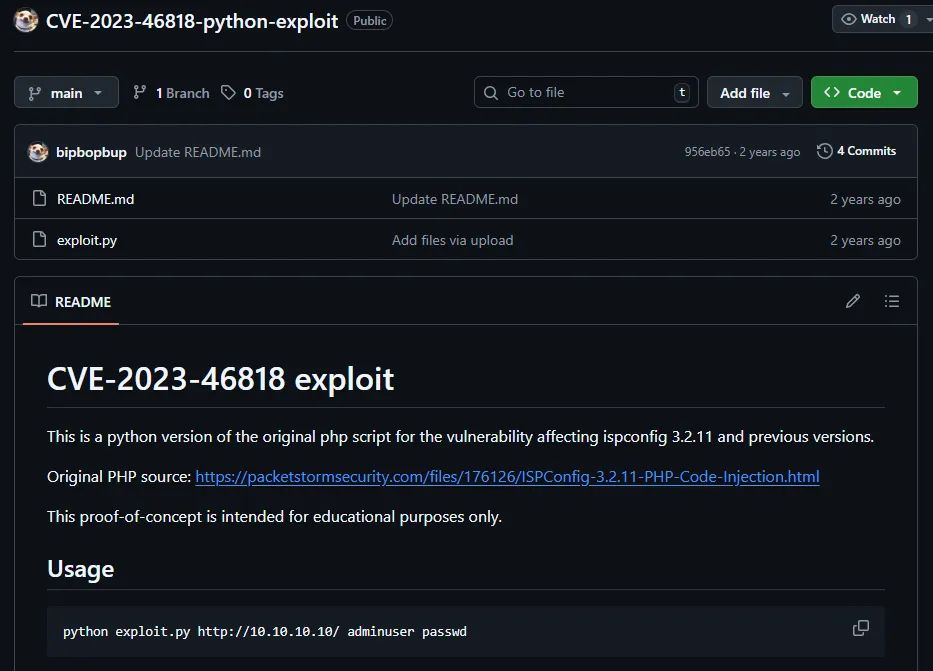Click the python exploit.py usage command text
The width and height of the screenshot is (933, 671).
click(265, 632)
